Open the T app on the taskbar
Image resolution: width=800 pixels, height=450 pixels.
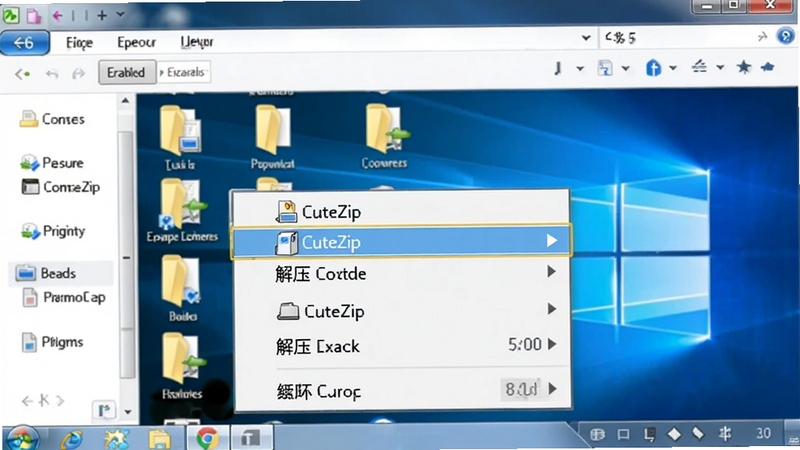[x=252, y=438]
